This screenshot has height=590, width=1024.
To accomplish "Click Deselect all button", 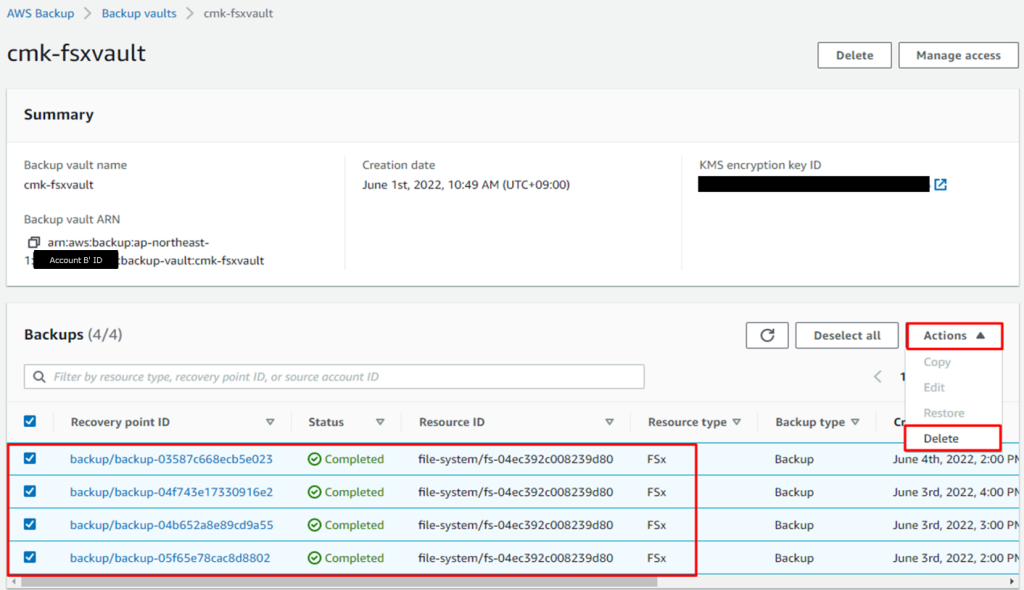I will [847, 335].
